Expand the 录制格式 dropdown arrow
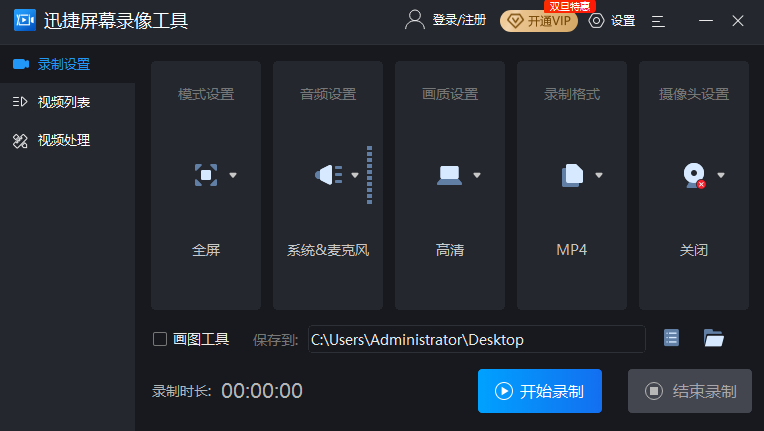 point(599,175)
